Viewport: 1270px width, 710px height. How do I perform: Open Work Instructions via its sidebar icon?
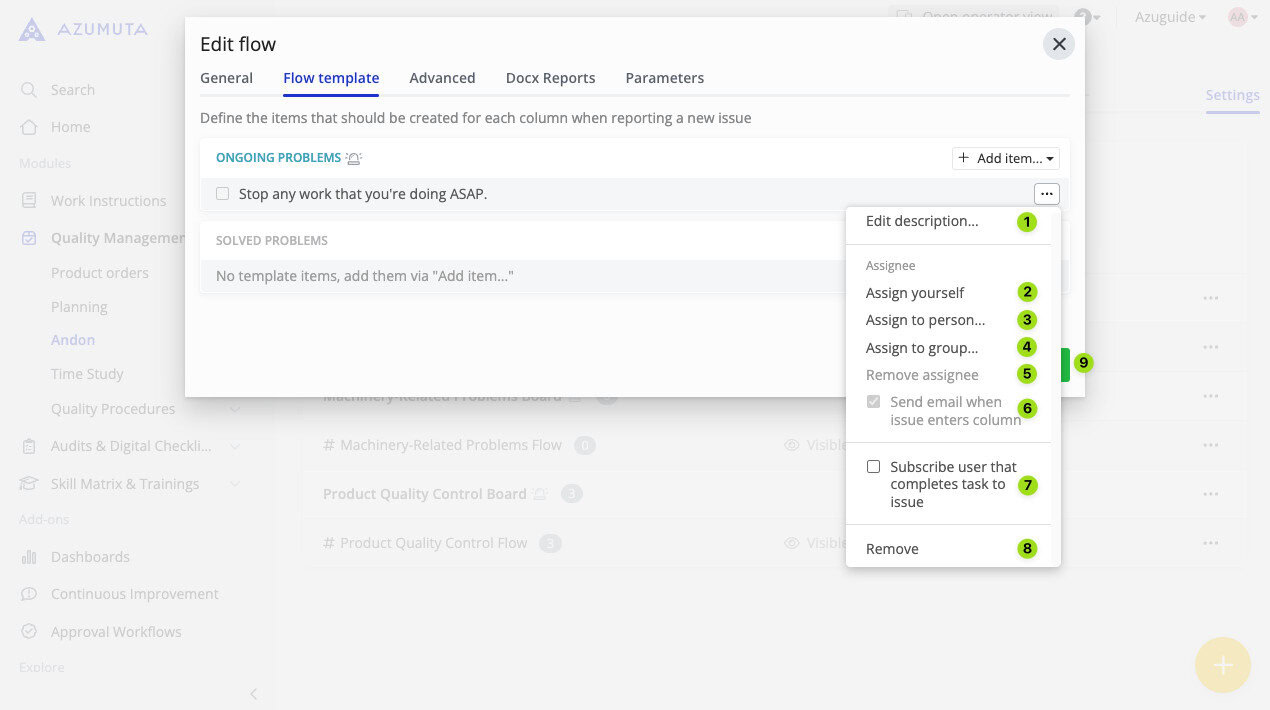coord(28,200)
